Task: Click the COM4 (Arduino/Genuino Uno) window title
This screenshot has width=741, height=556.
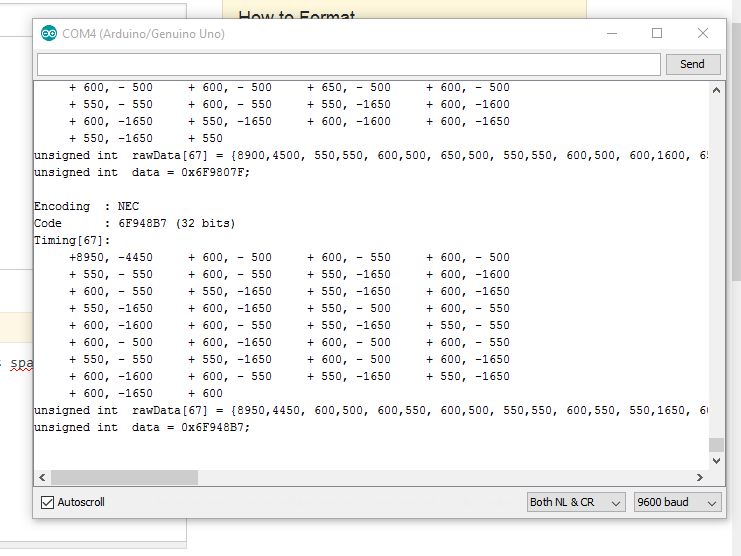Action: tap(144, 34)
